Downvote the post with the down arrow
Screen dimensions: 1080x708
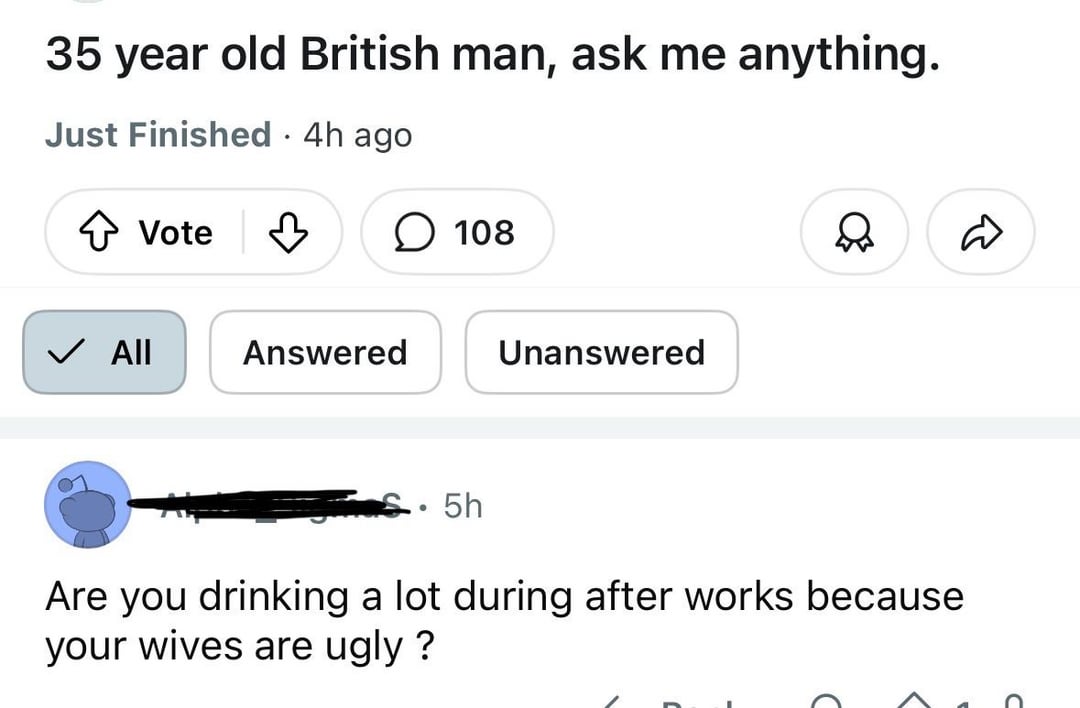pyautogui.click(x=287, y=233)
